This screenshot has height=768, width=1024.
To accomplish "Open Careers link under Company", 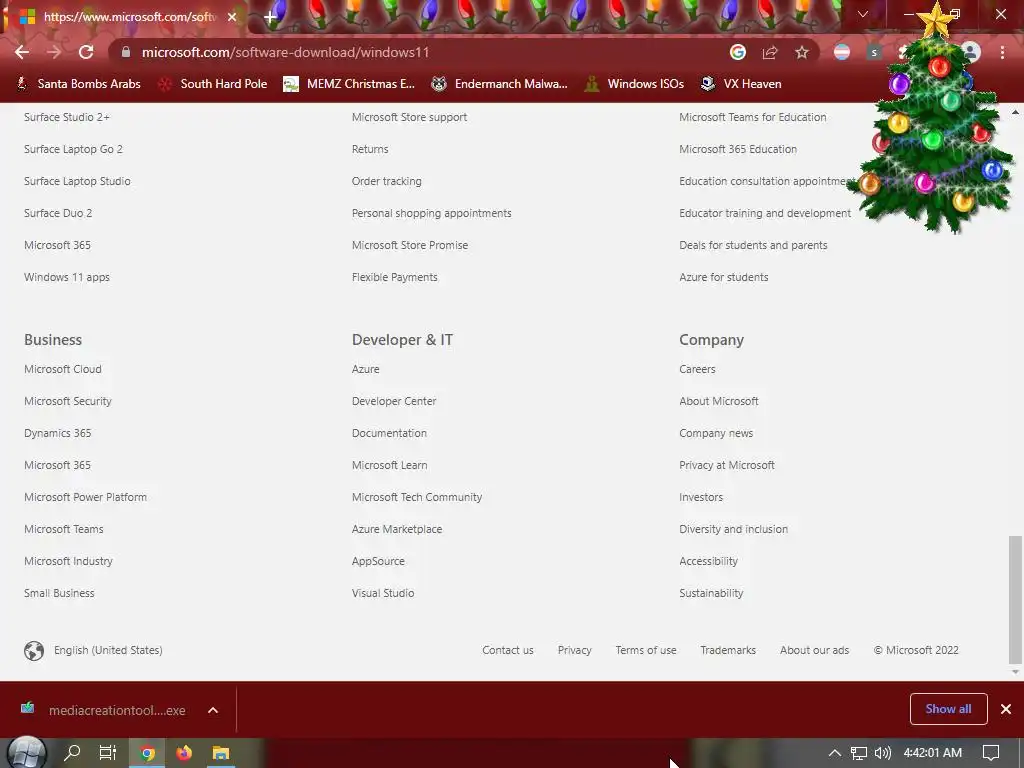I will [x=697, y=370].
